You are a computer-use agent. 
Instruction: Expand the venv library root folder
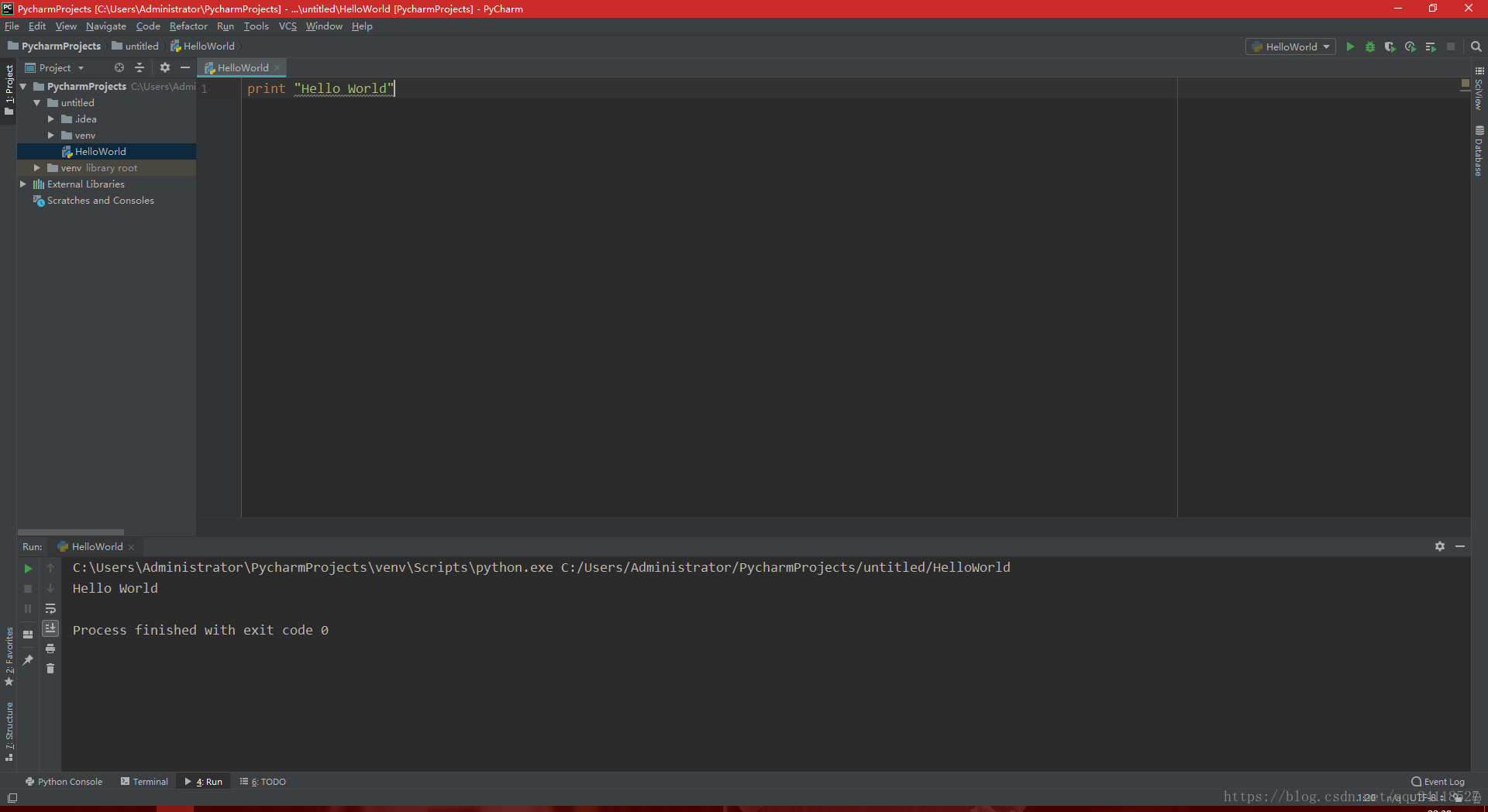[x=36, y=168]
